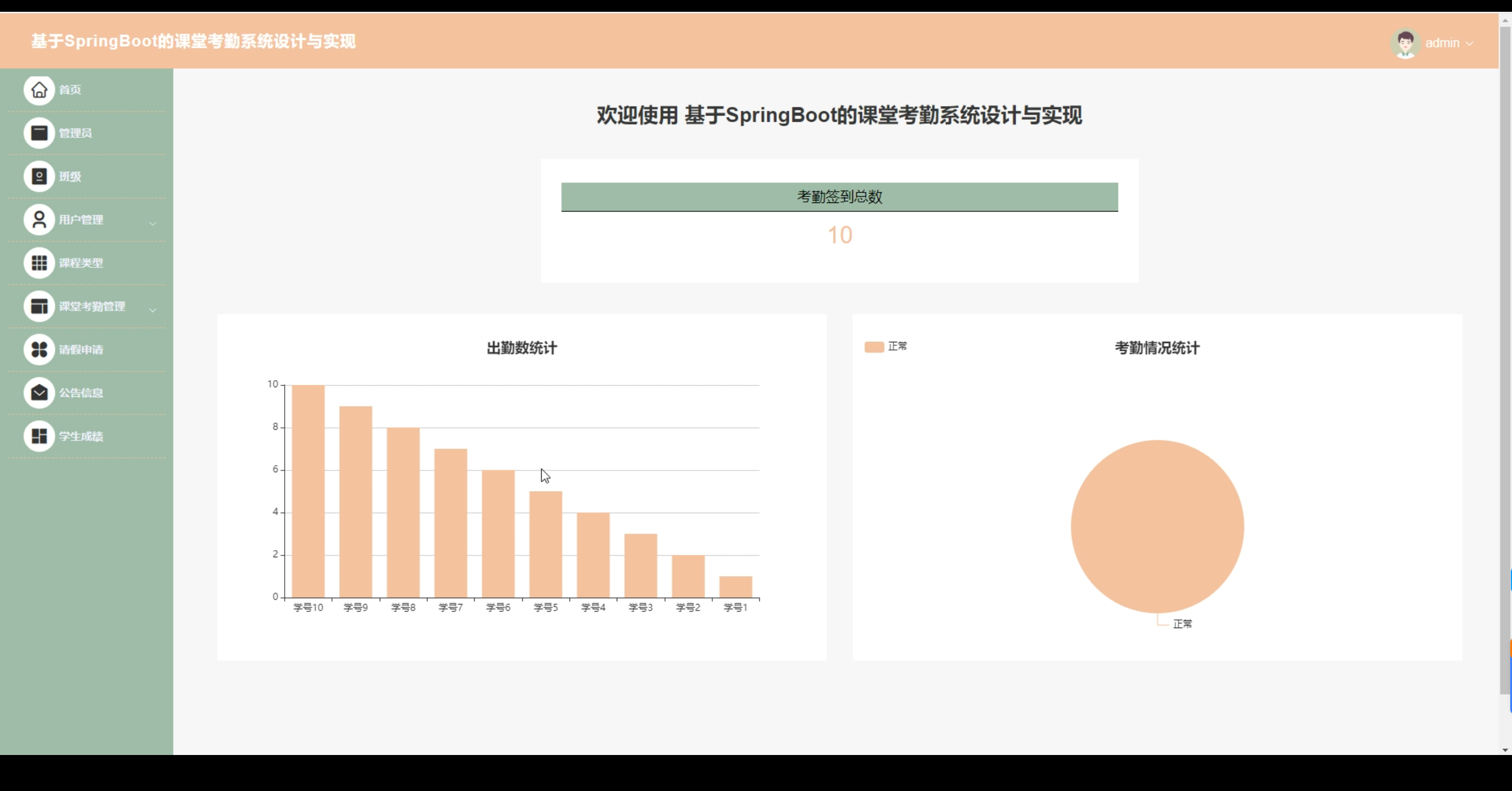Click the 请假申请 clover icon
The image size is (1512, 791).
(39, 349)
